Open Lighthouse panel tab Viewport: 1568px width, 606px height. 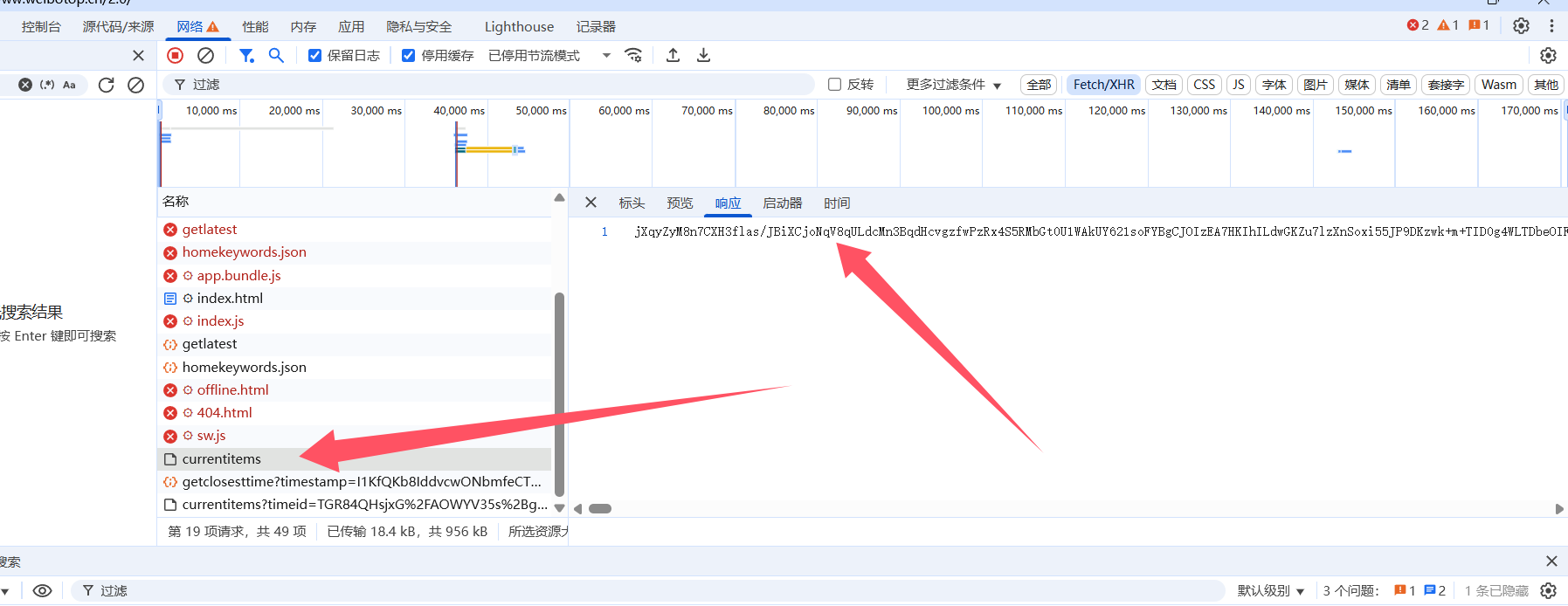coord(519,26)
